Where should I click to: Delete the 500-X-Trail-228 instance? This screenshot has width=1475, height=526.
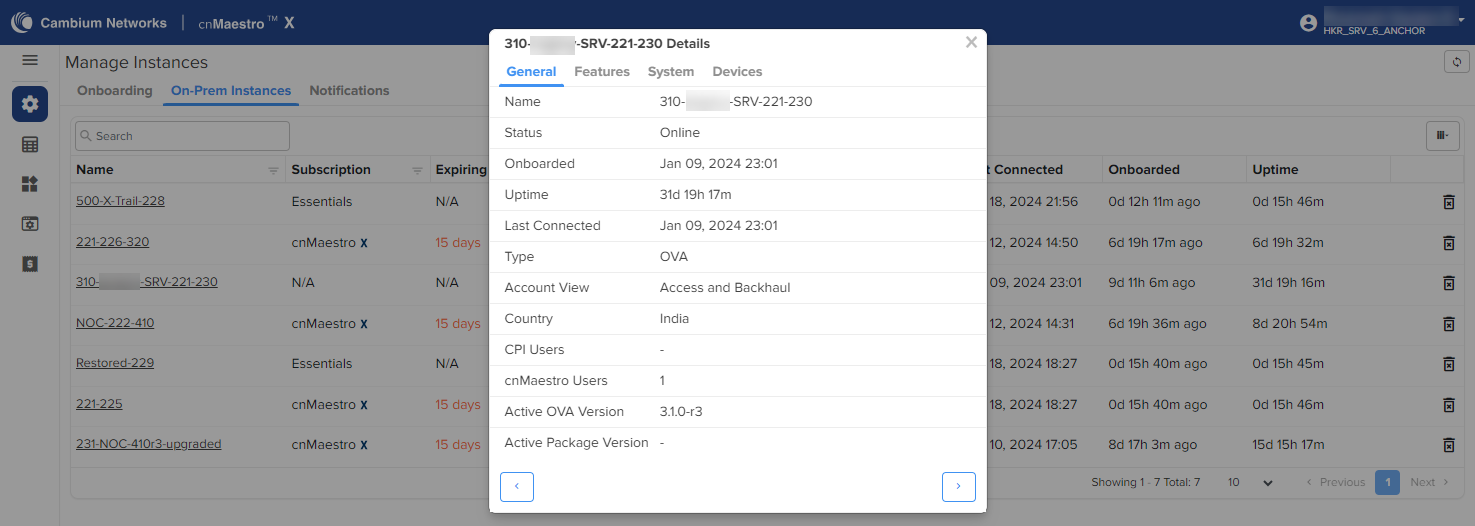(1448, 202)
